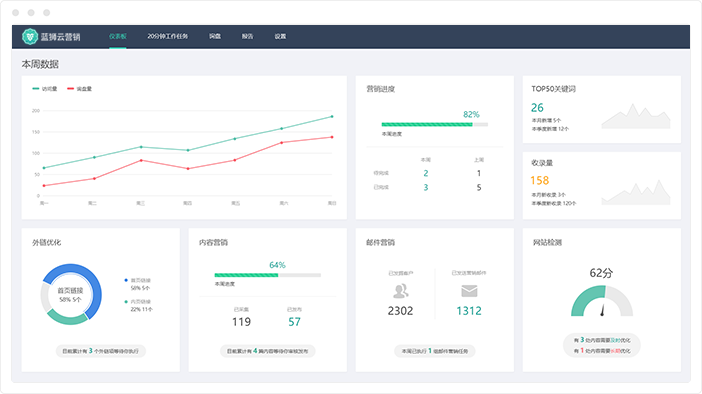The height and width of the screenshot is (394, 702).
Task: Click the 邮件营销 card title
Action: pyautogui.click(x=381, y=243)
